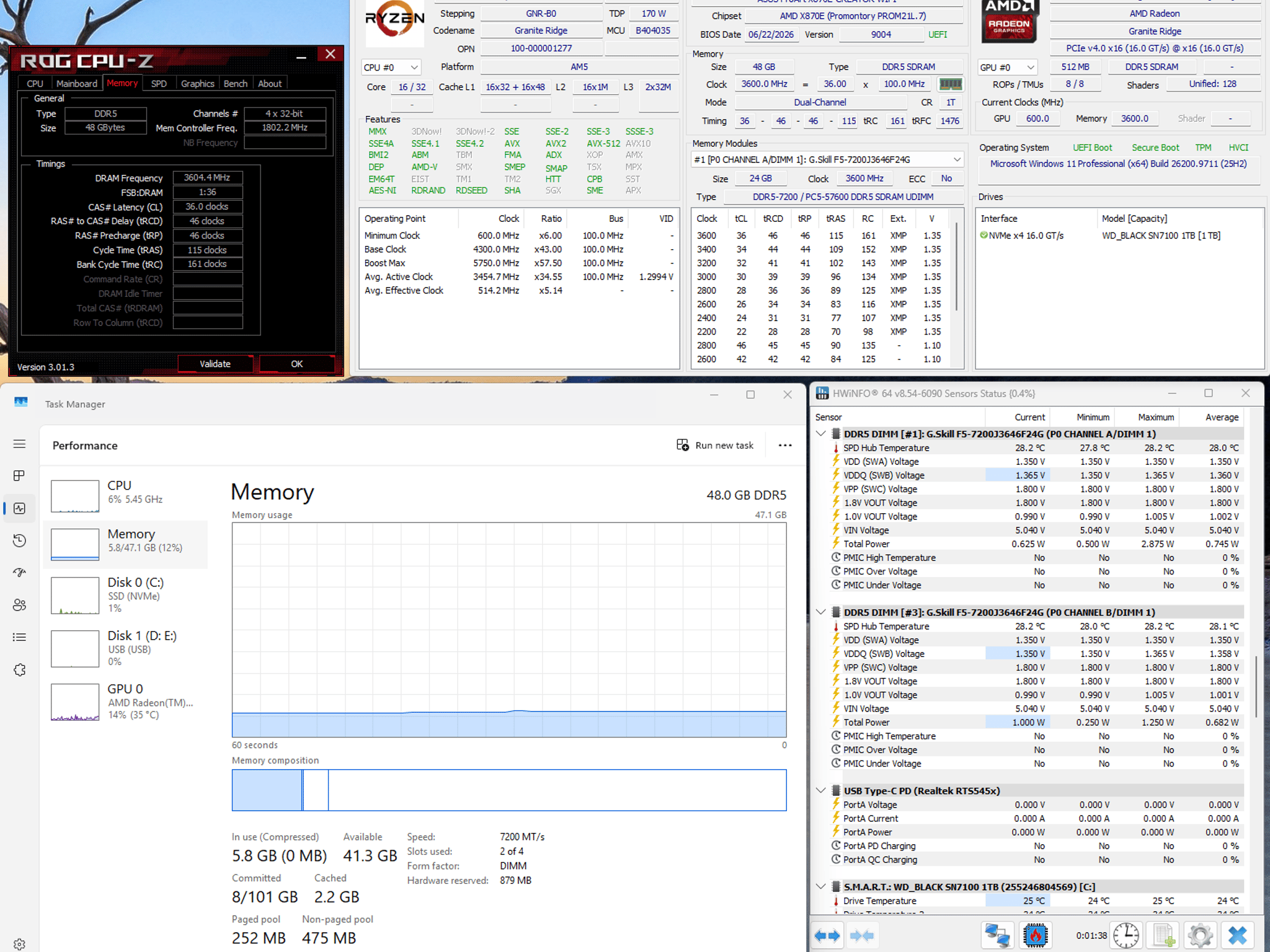Collapse DDR5 DIMM #1 sensor group

tap(820, 434)
